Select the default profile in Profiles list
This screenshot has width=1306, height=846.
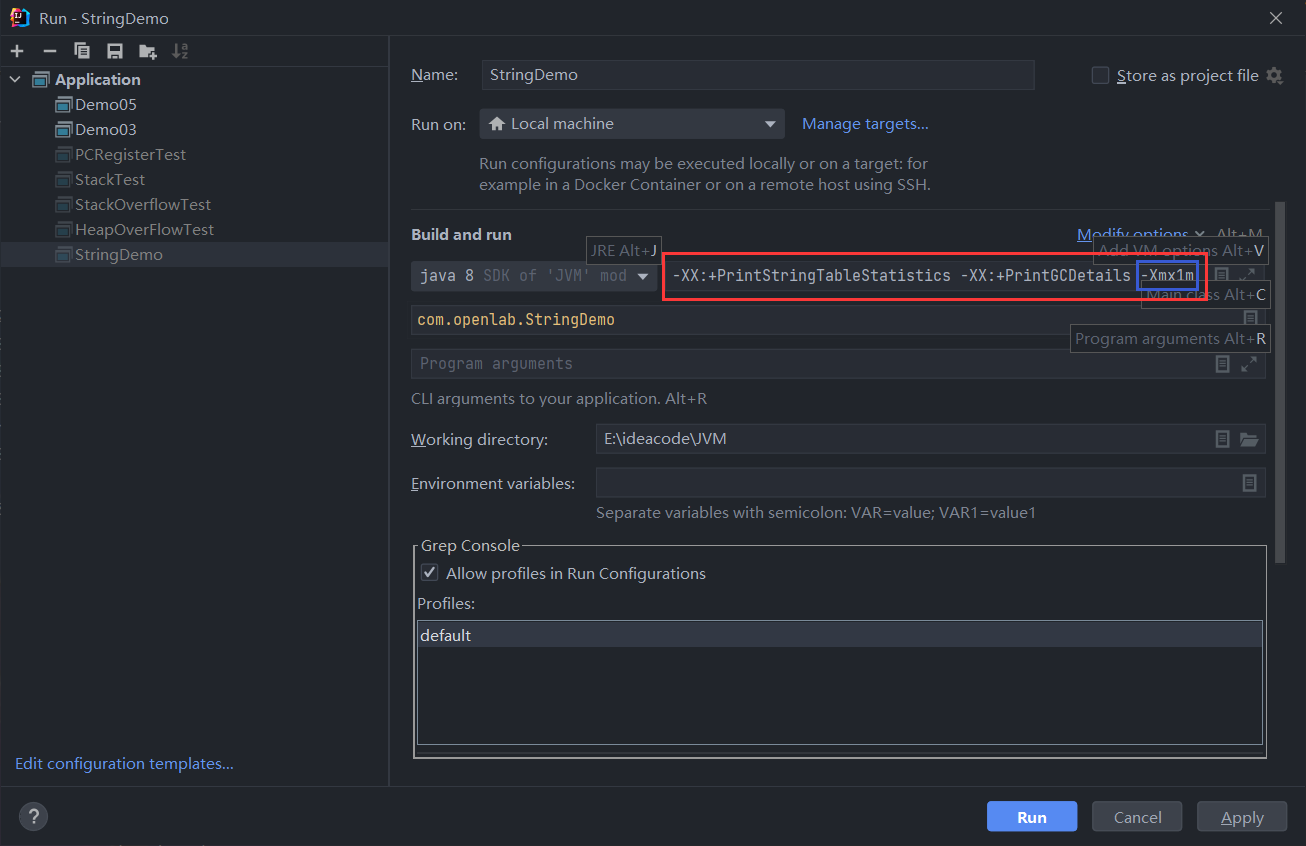[839, 635]
